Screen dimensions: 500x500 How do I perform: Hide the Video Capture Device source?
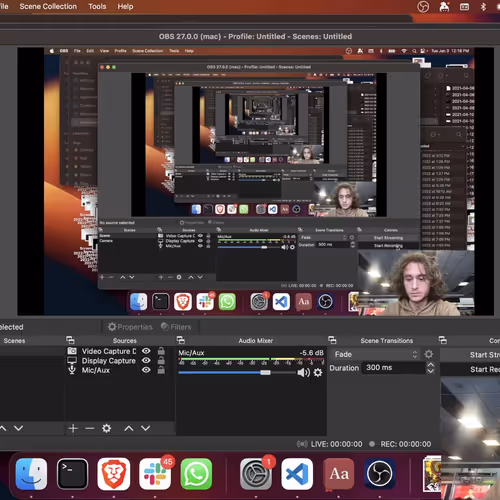[146, 351]
